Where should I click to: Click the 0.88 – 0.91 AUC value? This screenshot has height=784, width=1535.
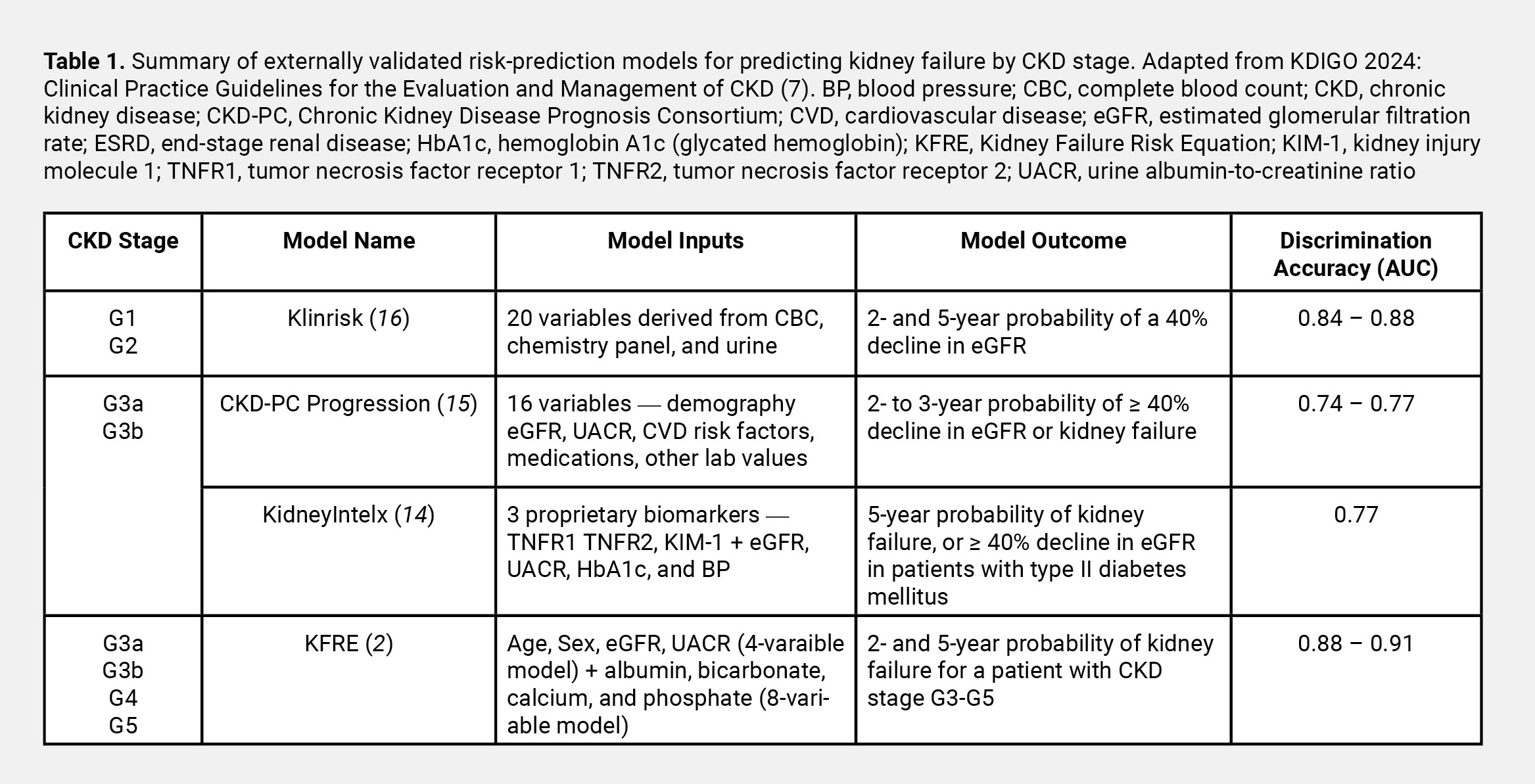coord(1356,643)
